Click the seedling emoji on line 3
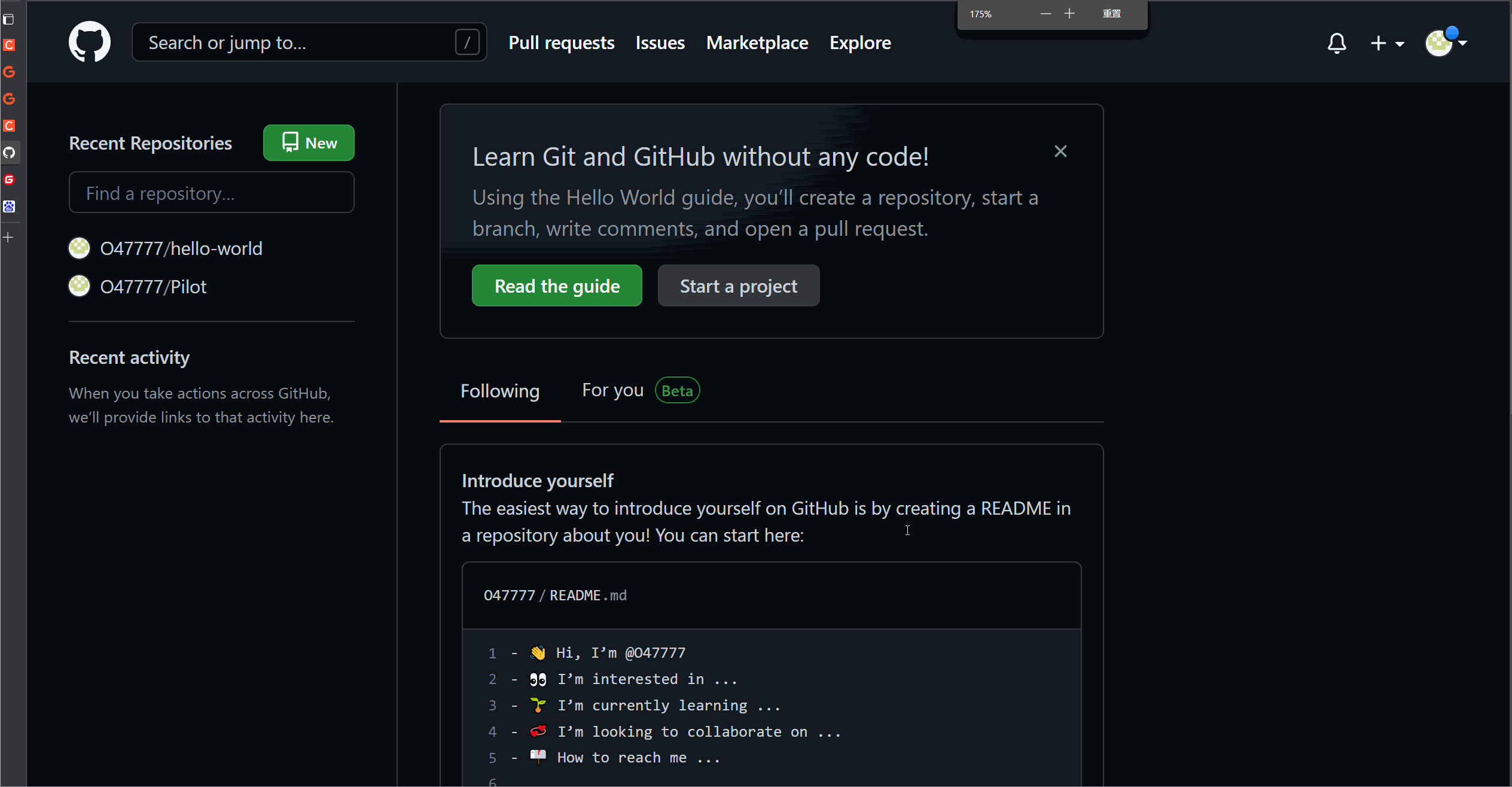This screenshot has width=1512, height=787. coord(538,705)
